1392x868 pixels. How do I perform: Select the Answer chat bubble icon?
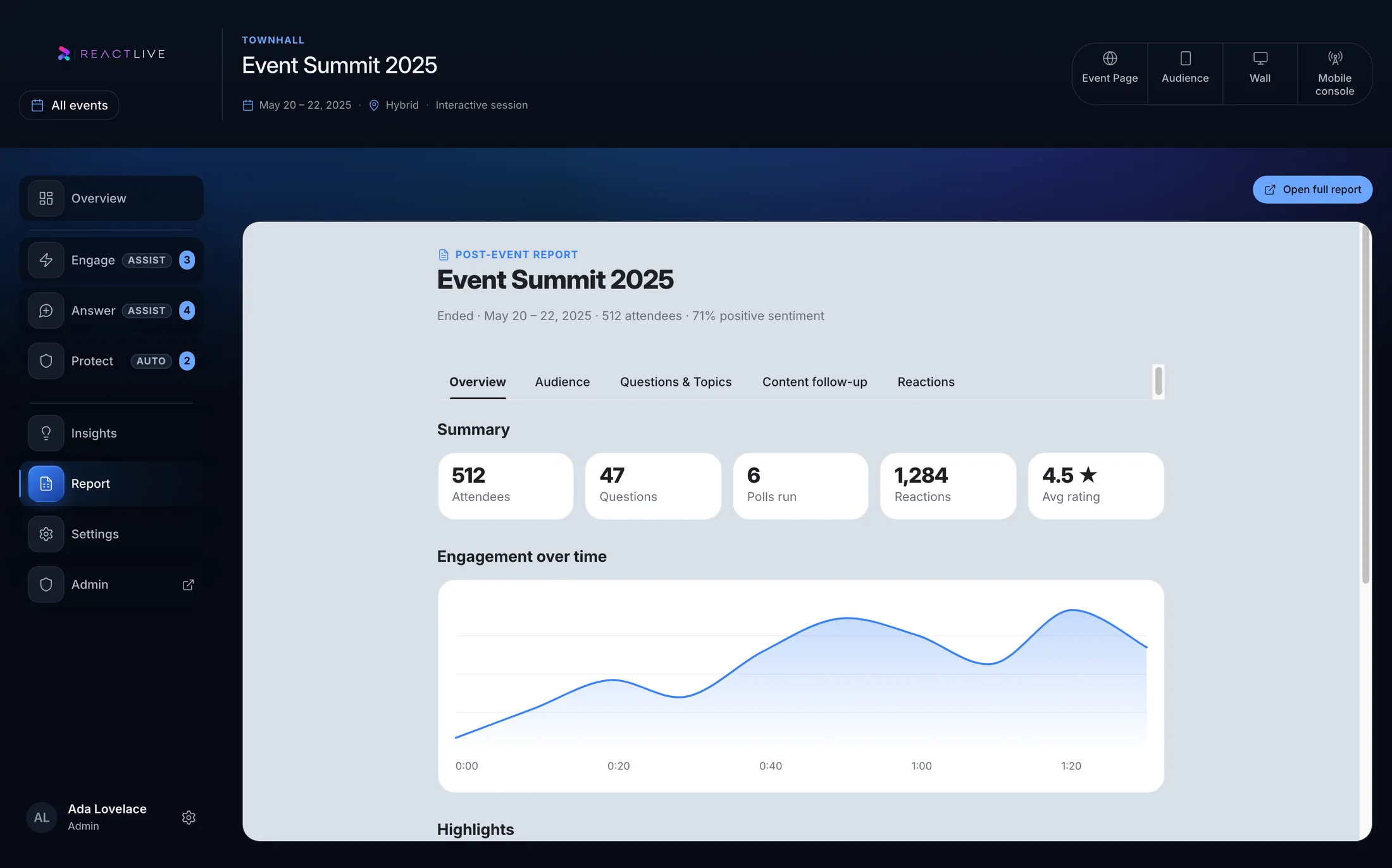pyautogui.click(x=46, y=311)
